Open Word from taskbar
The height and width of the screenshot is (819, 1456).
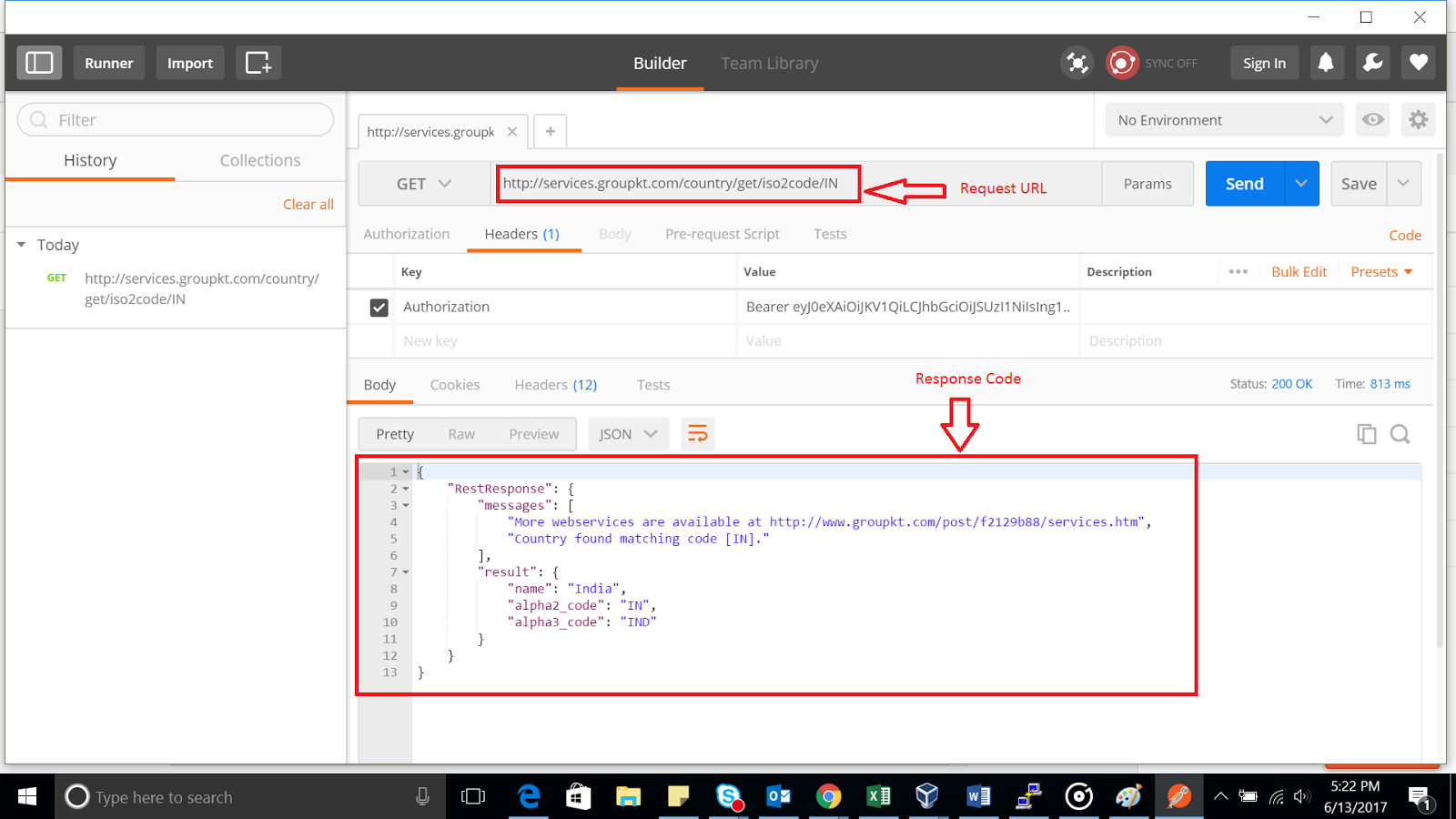point(978,797)
